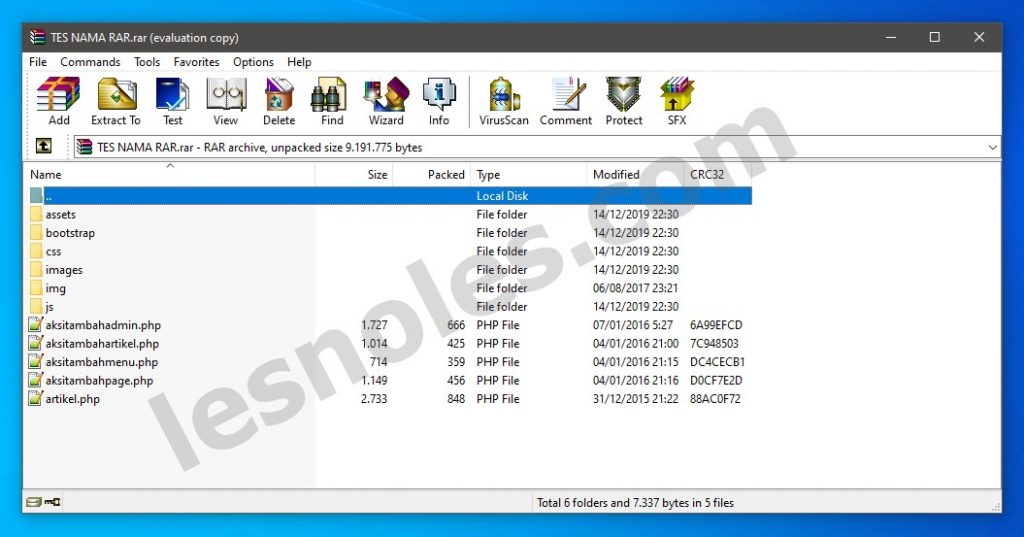Sort by the Size column header
Viewport: 1024px width, 537px height.
click(x=354, y=174)
